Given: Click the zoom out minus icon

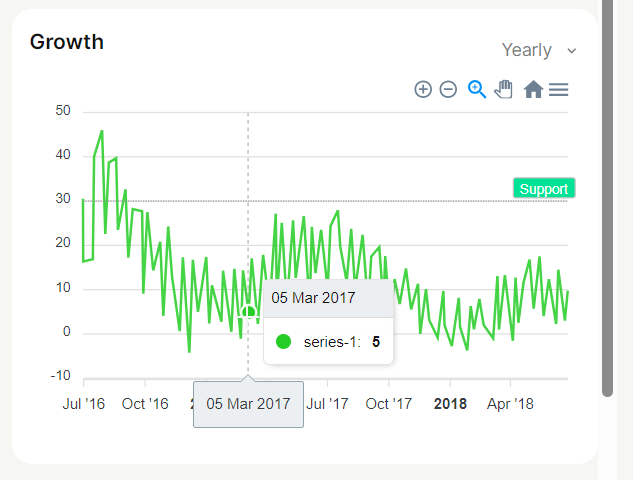Looking at the screenshot, I should (448, 89).
